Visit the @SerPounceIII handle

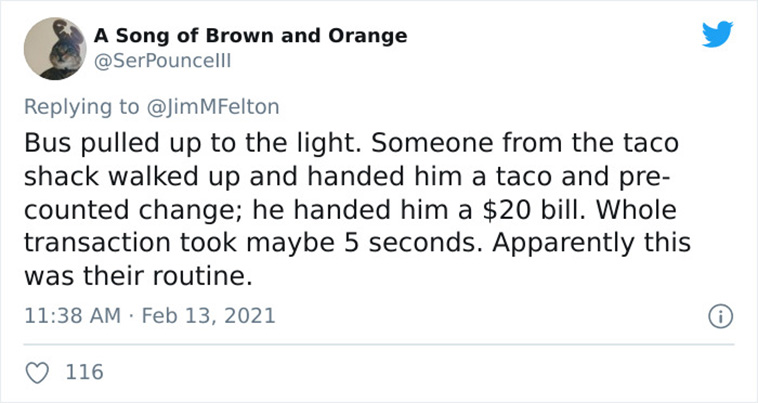[x=162, y=61]
